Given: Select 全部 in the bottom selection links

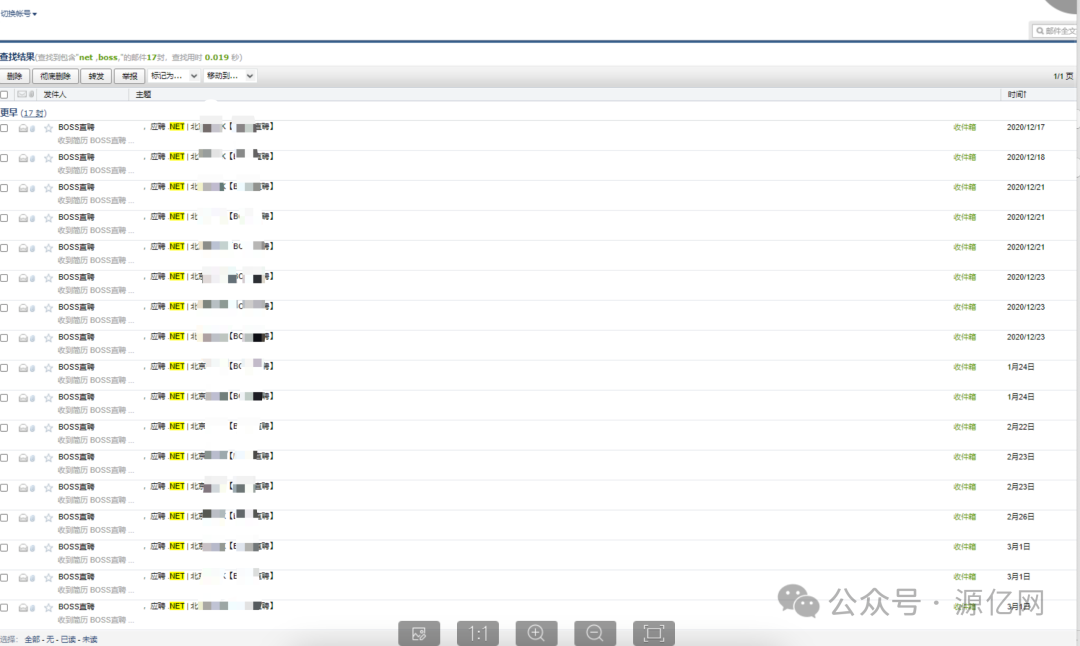Looking at the screenshot, I should point(32,640).
